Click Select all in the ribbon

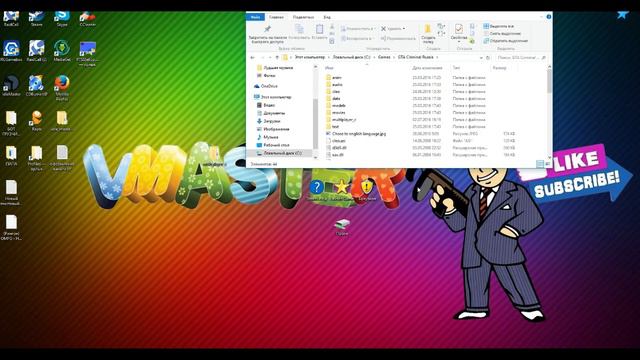[x=498, y=26]
